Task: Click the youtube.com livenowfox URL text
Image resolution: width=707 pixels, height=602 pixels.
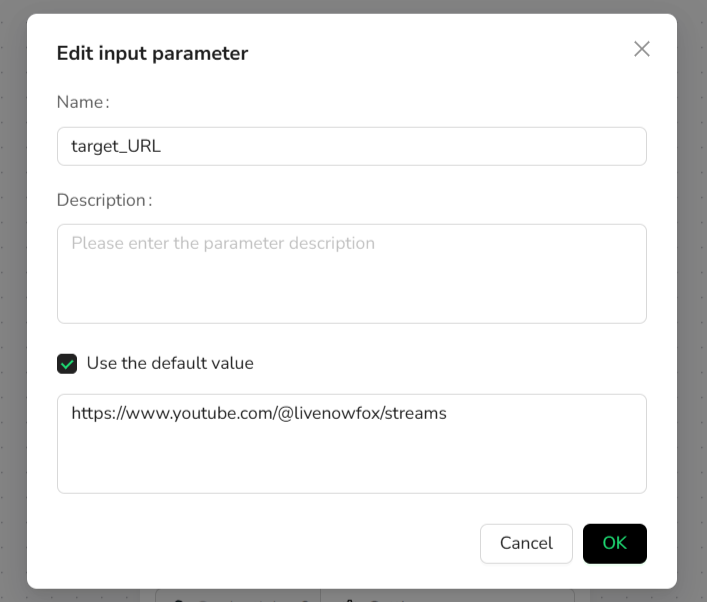Action: (259, 413)
